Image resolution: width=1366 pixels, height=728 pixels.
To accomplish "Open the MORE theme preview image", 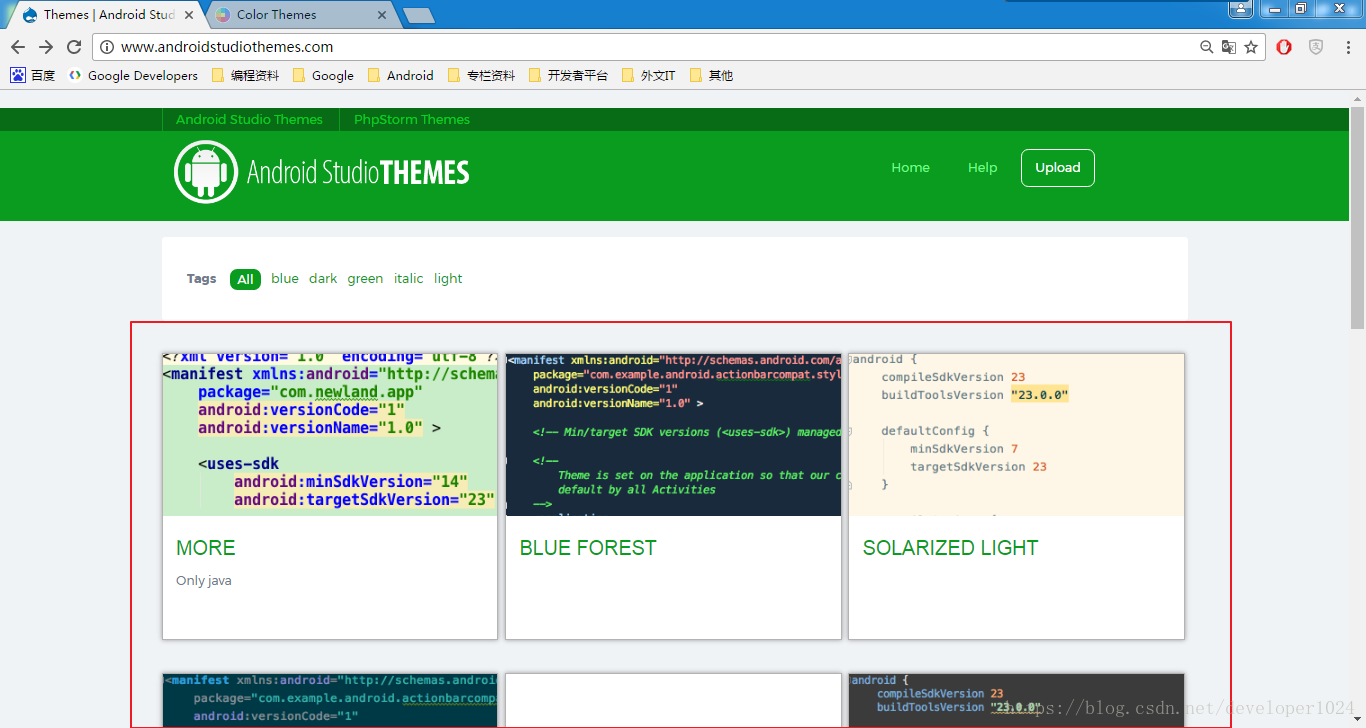I will point(330,434).
